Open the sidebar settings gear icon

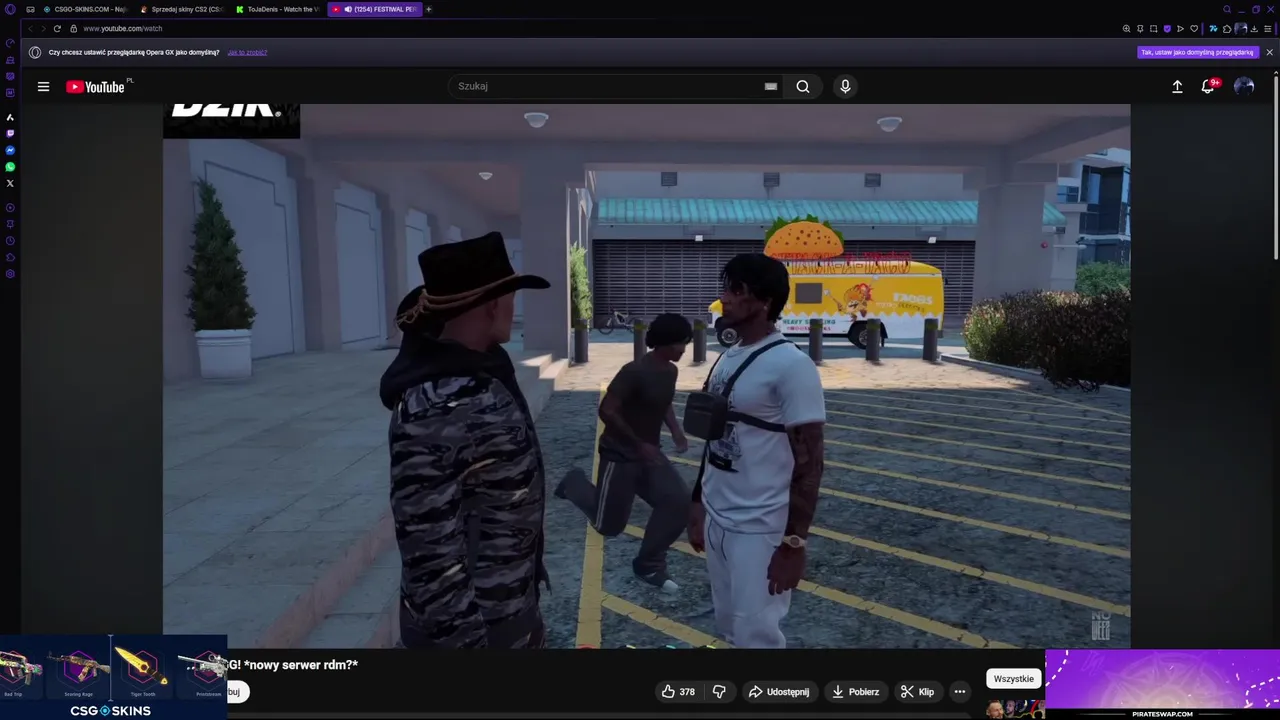click(10, 274)
